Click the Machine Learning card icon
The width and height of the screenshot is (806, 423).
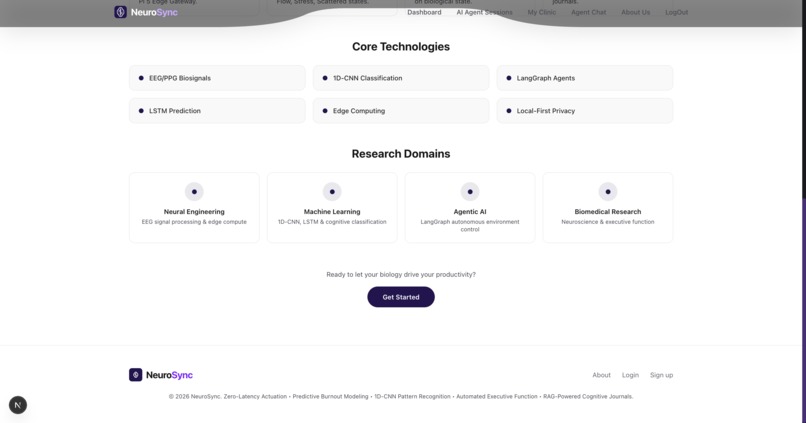[332, 192]
